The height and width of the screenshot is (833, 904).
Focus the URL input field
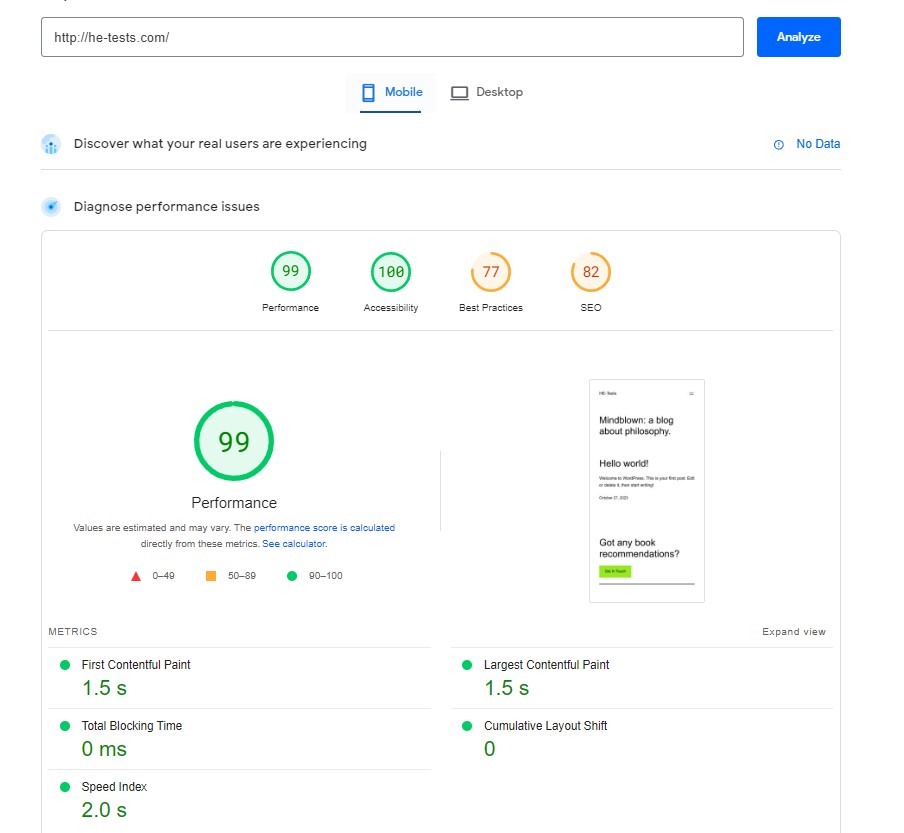click(392, 37)
